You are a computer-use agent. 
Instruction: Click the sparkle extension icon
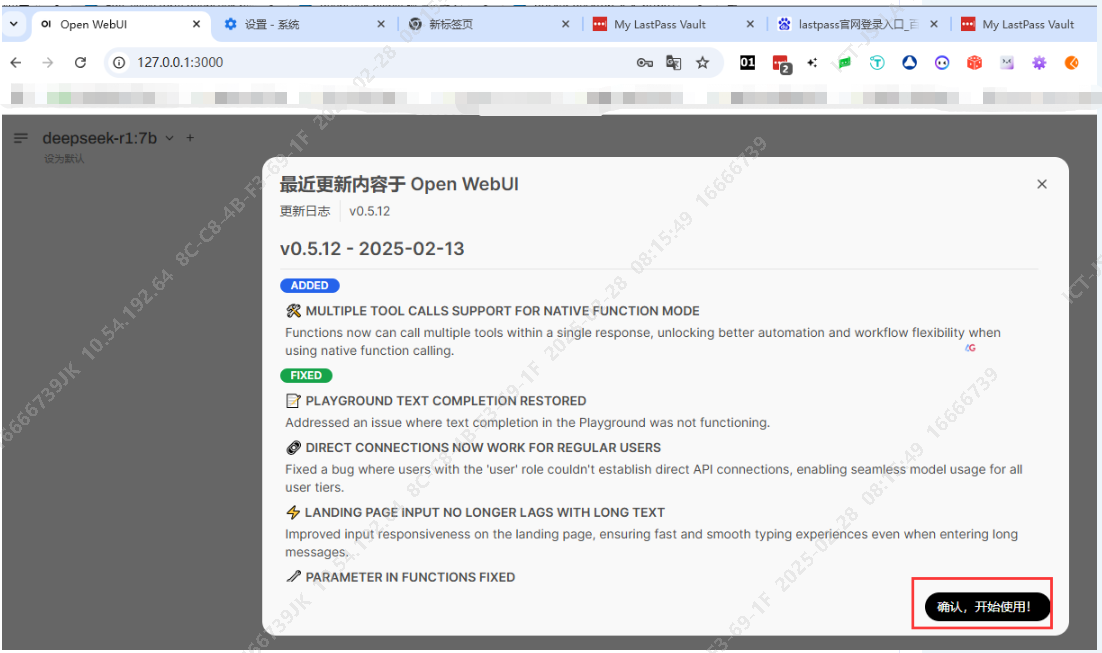pyautogui.click(x=812, y=63)
